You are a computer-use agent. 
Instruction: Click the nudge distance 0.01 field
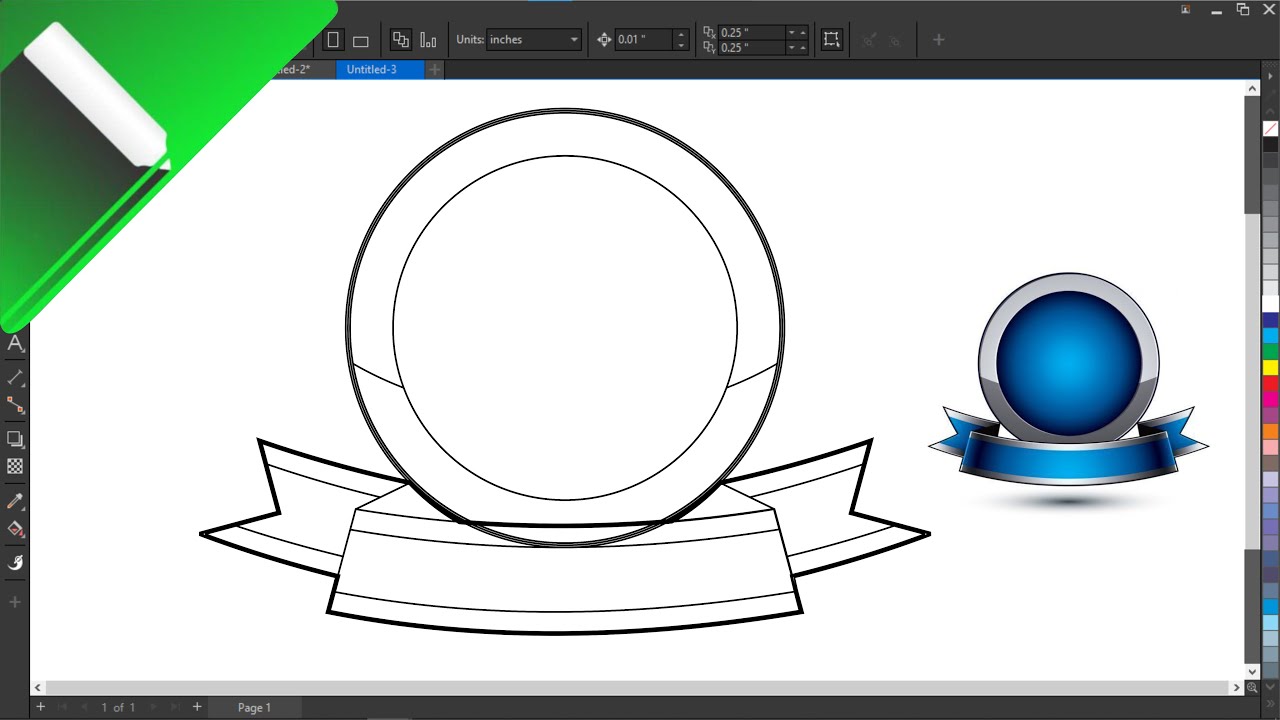[644, 40]
